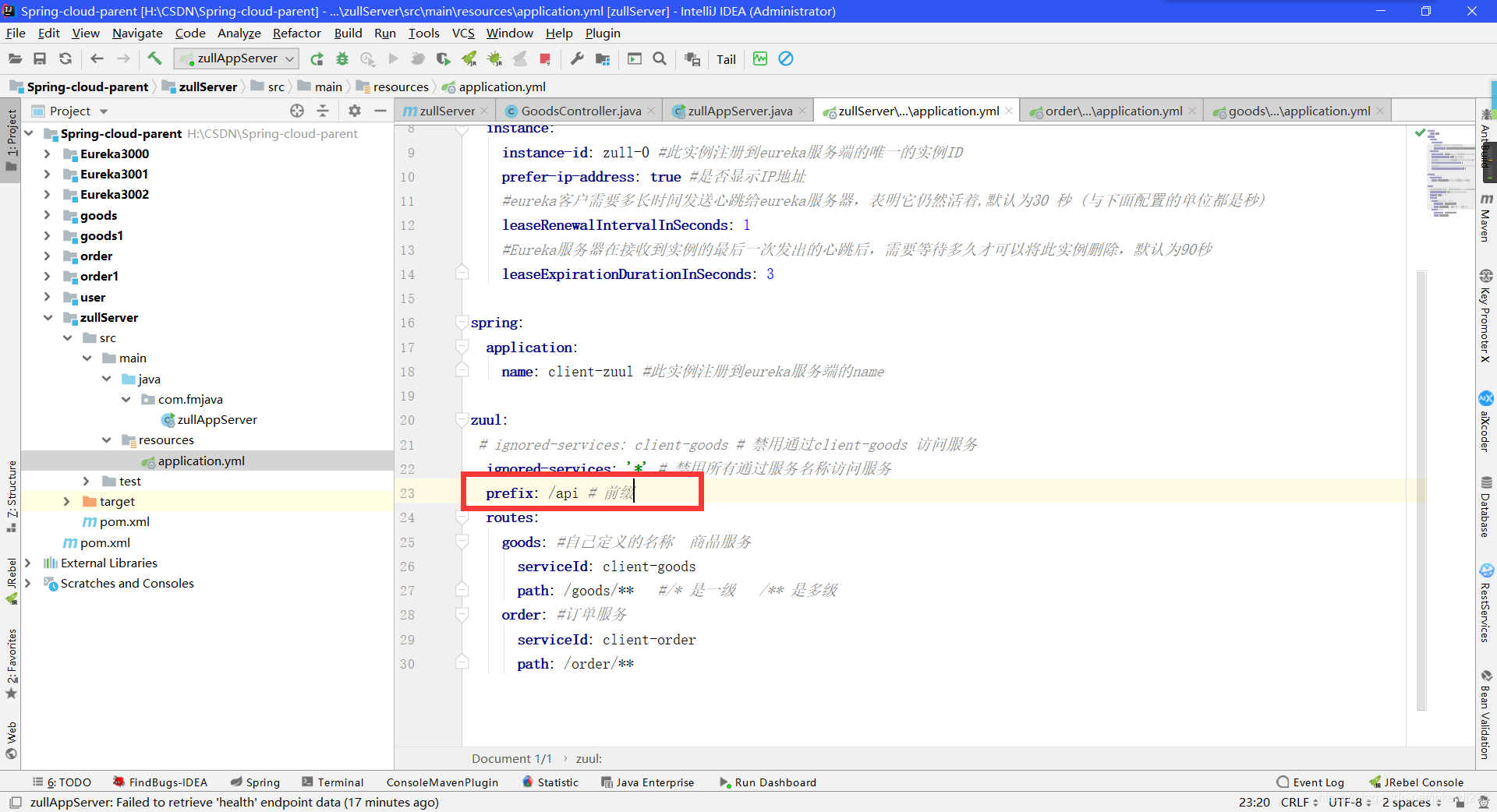The image size is (1497, 812).
Task: Open the aiXcoder tool window
Action: tap(1486, 422)
